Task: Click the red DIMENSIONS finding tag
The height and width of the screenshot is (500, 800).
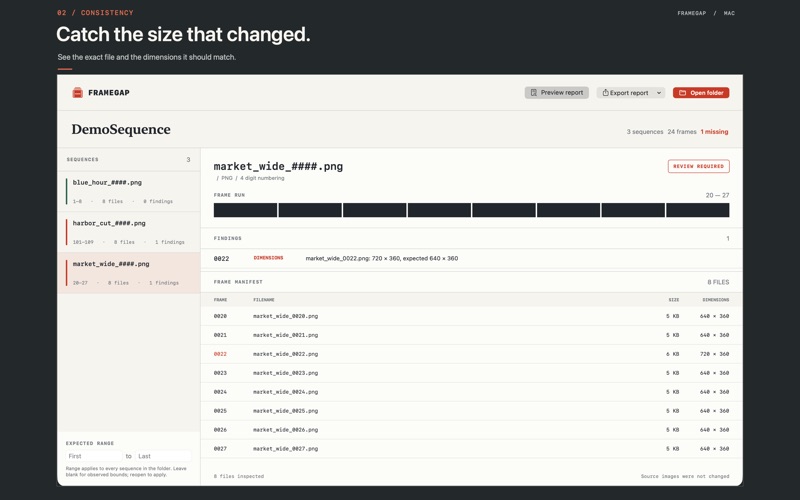Action: (x=268, y=258)
